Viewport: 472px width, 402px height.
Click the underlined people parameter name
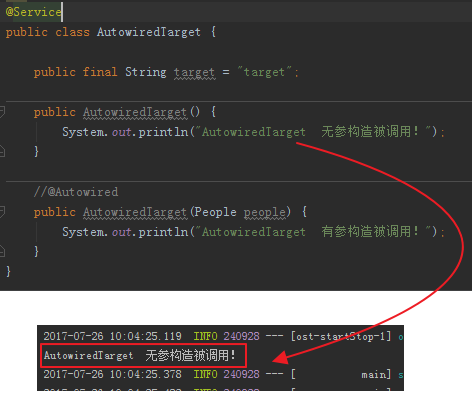265,212
